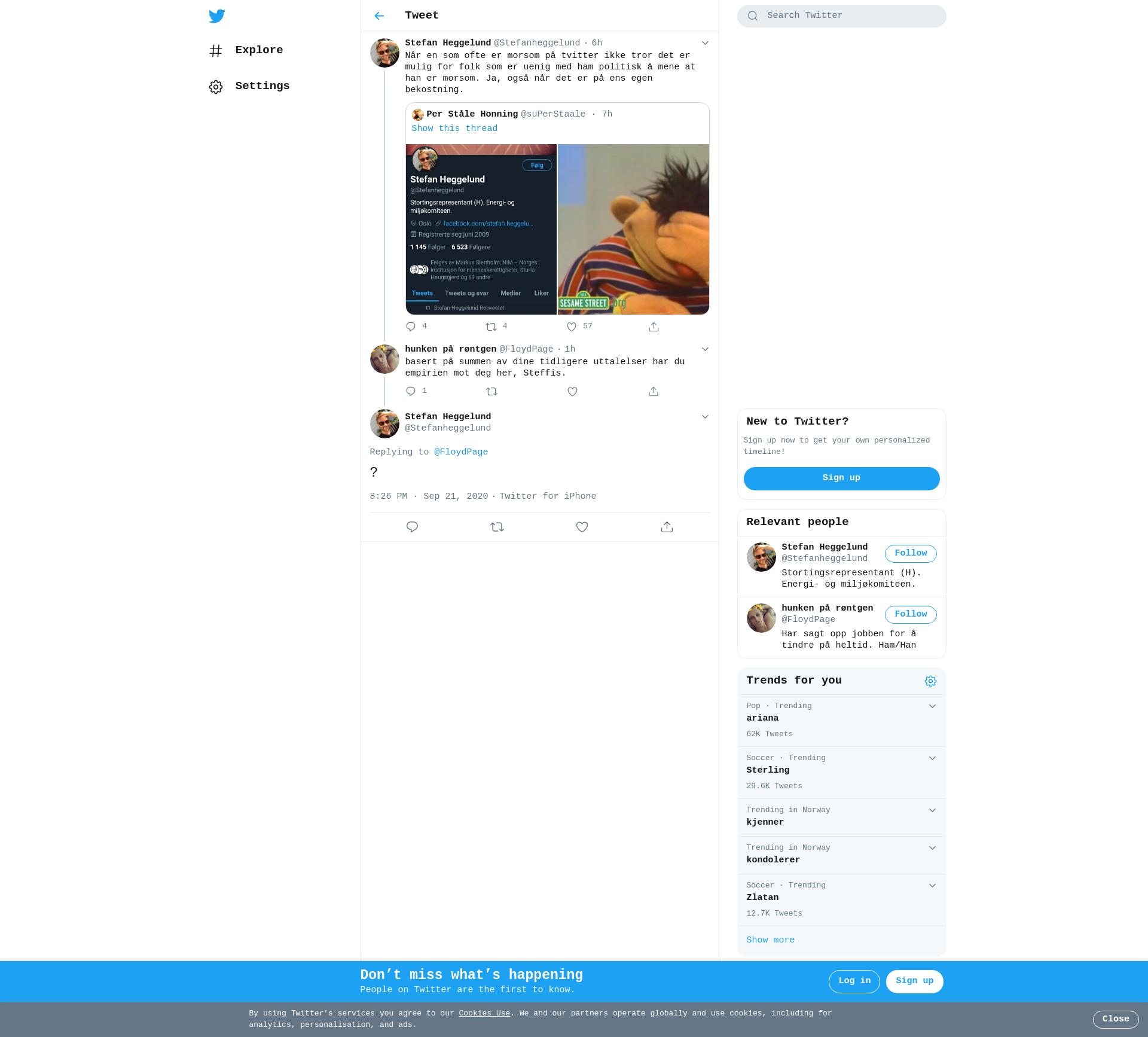Open Stefan Heggelund name on the main tweet
1148x1037 pixels.
pyautogui.click(x=448, y=417)
